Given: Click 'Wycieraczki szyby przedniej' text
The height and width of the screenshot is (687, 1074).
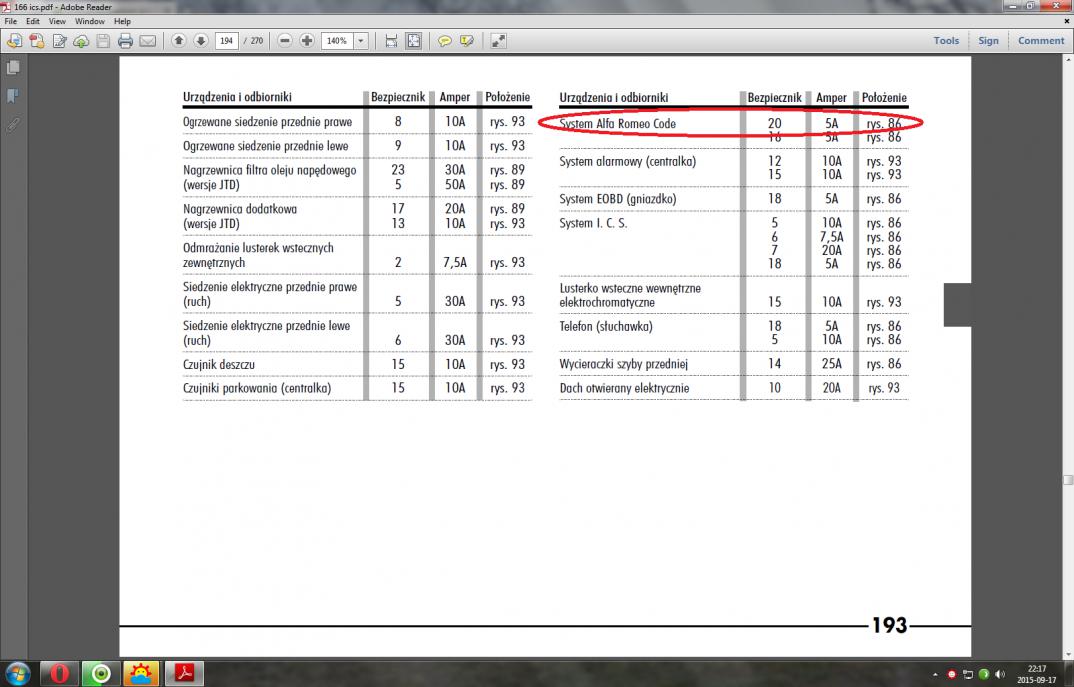Looking at the screenshot, I should coord(623,364).
